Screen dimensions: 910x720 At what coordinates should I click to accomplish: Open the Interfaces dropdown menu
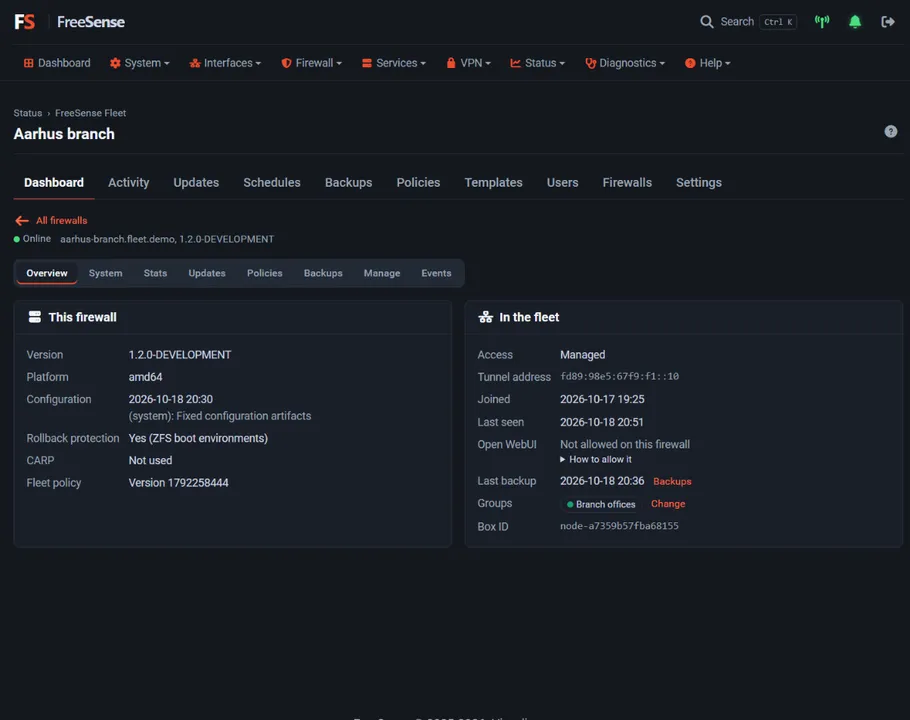225,63
